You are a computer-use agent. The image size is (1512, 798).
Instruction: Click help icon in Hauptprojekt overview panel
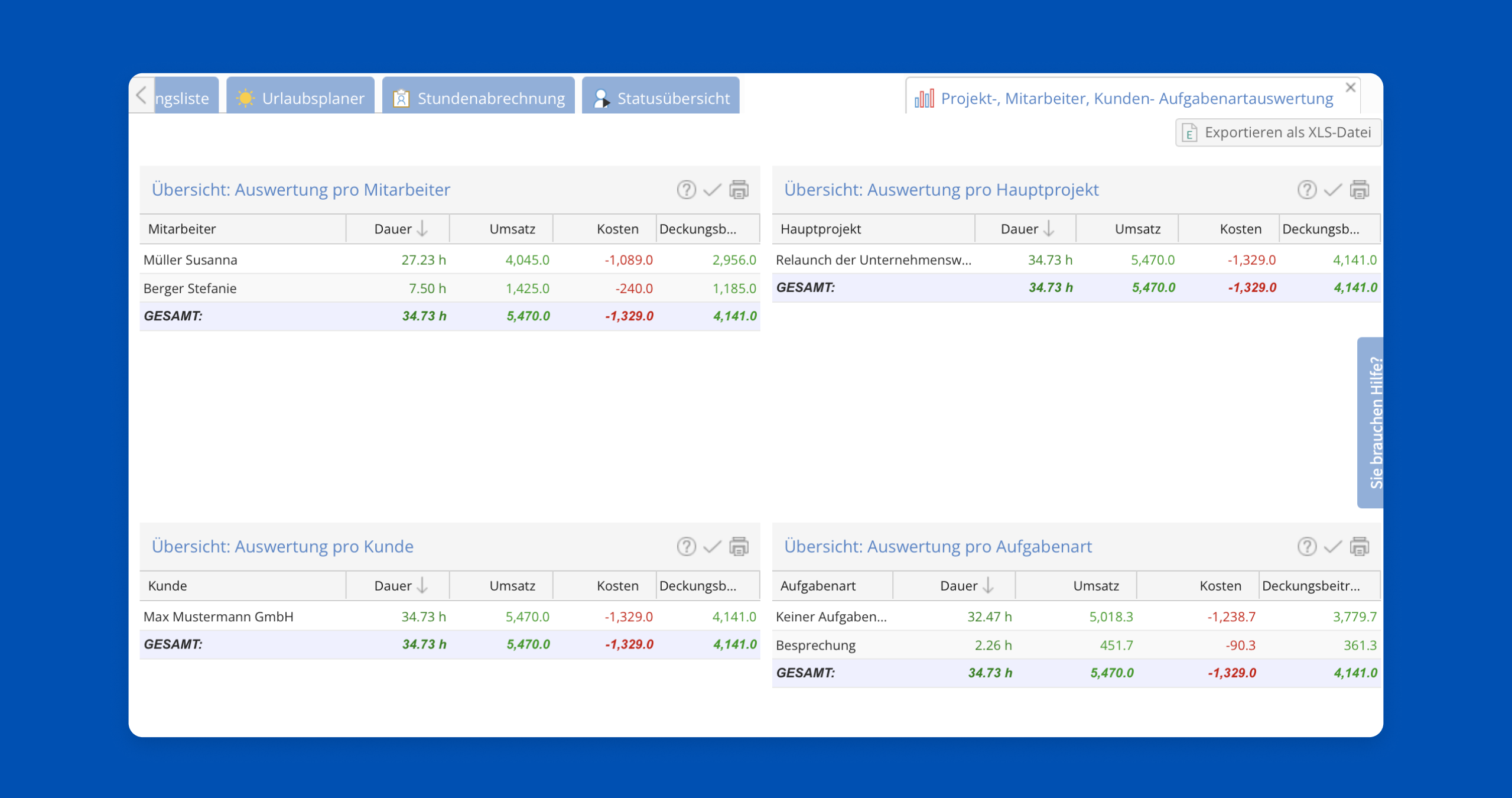pyautogui.click(x=1306, y=190)
